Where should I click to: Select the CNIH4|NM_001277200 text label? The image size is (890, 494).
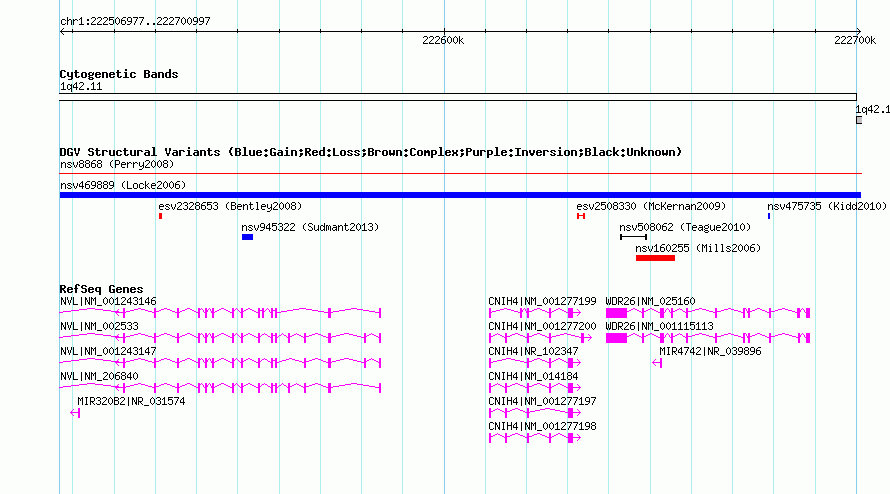[x=542, y=326]
